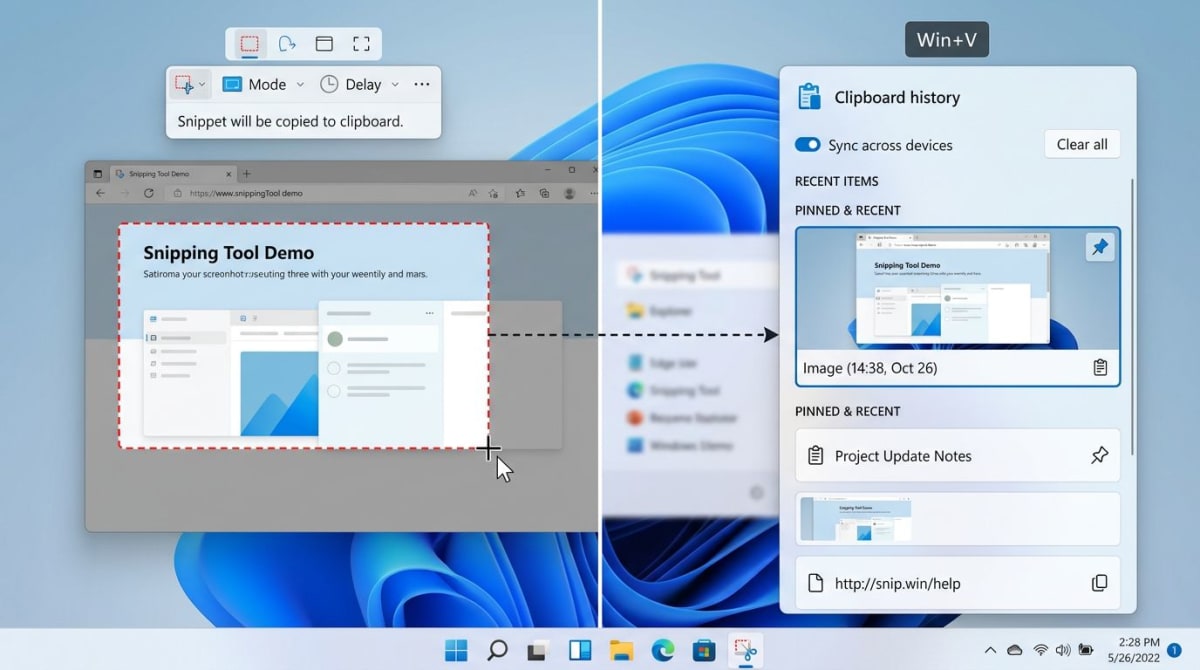Select the http://snip.win/help clipboard entry
The height and width of the screenshot is (670, 1200).
pos(957,583)
